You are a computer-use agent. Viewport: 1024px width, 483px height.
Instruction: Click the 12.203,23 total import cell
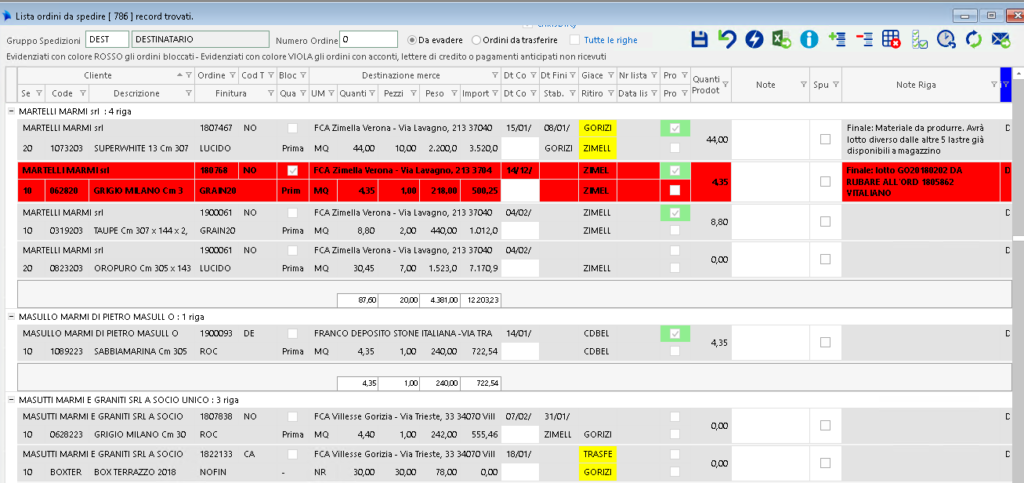[x=481, y=300]
